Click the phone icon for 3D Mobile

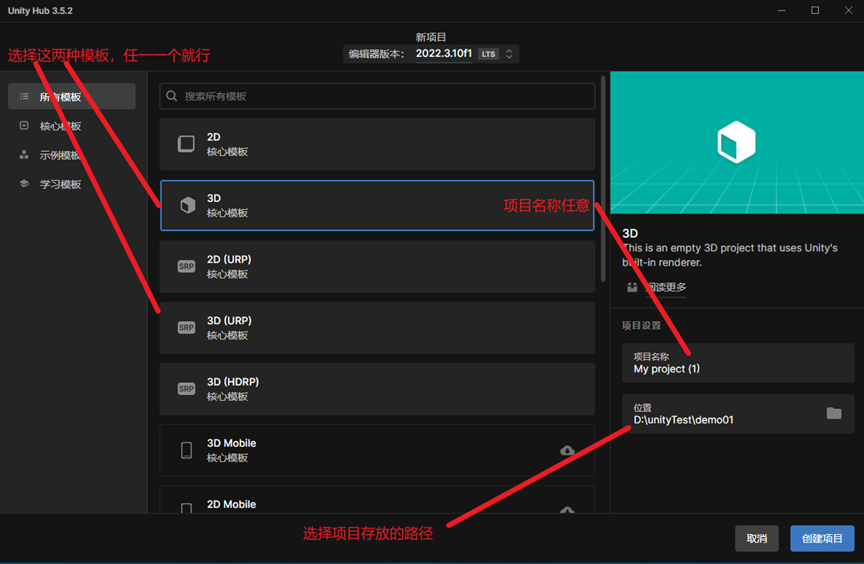tap(186, 450)
